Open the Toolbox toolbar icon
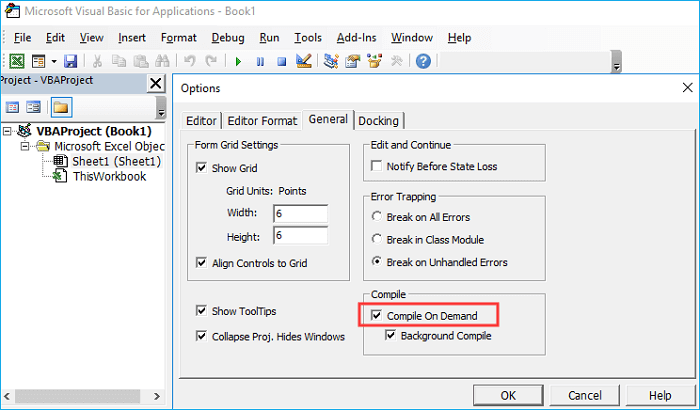The height and width of the screenshot is (410, 700). click(x=396, y=61)
